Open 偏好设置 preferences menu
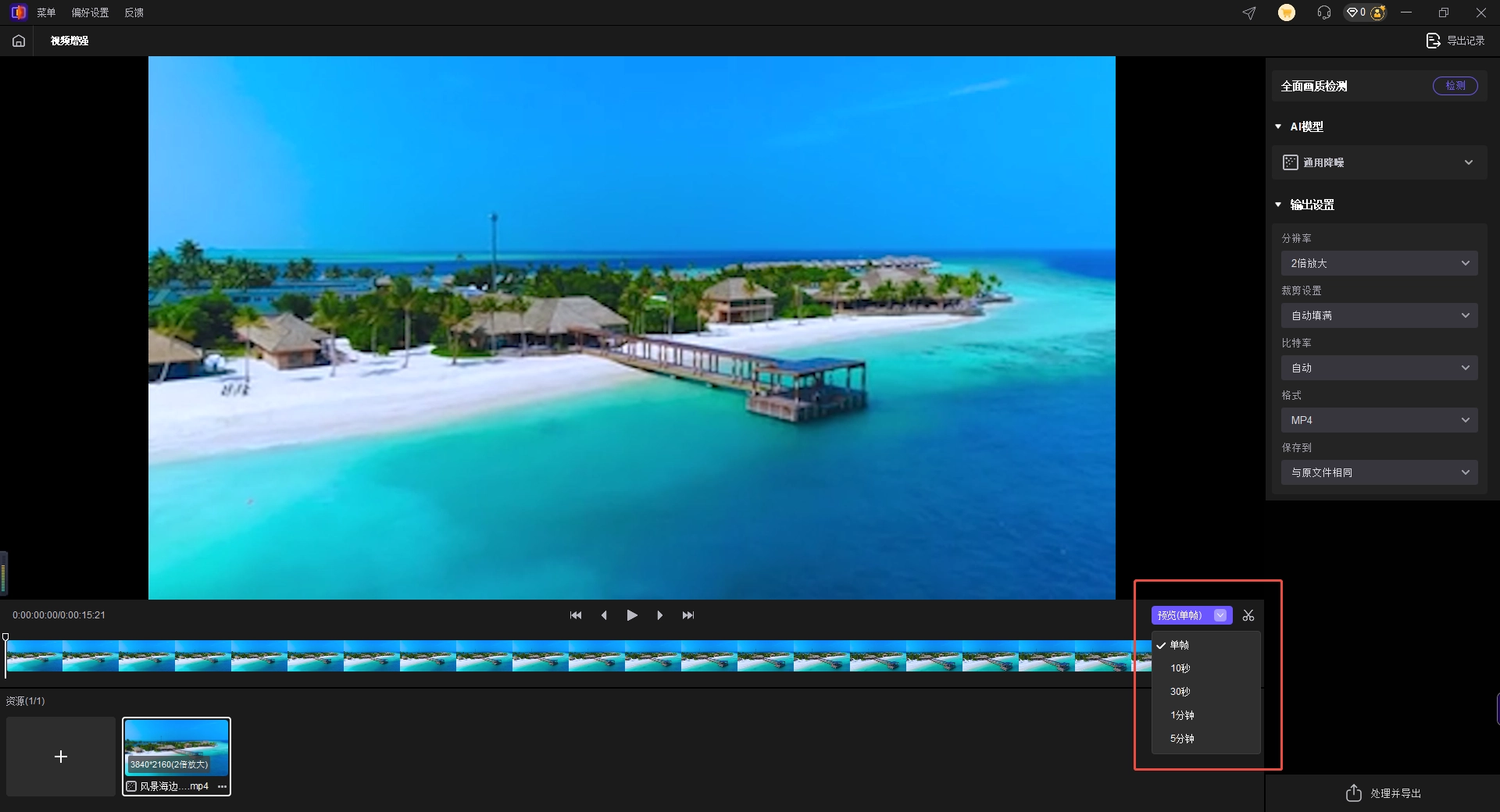The image size is (1500, 812). coord(91,12)
